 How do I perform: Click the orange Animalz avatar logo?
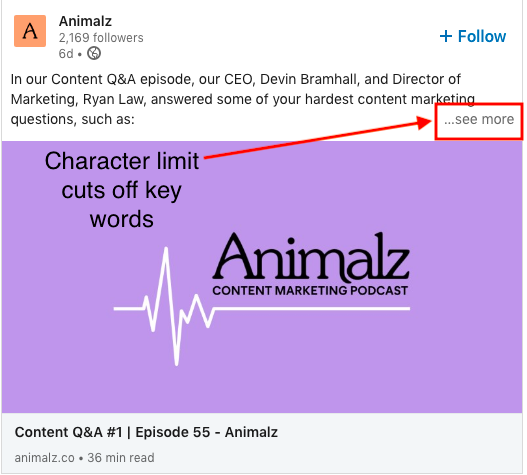click(30, 31)
